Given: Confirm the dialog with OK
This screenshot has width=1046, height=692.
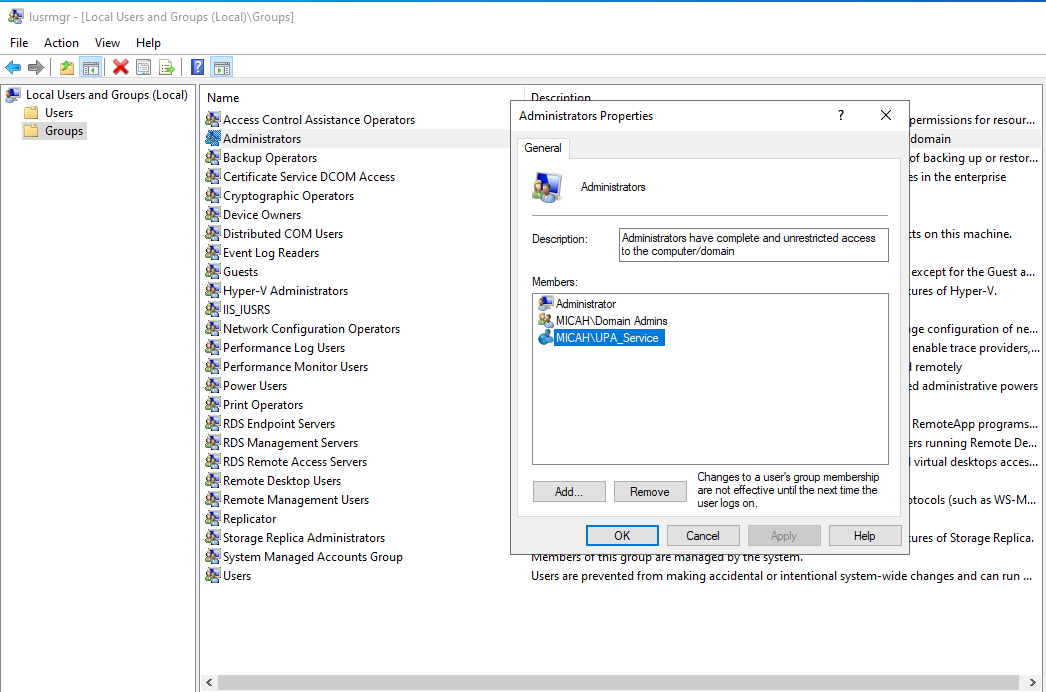Looking at the screenshot, I should 622,536.
